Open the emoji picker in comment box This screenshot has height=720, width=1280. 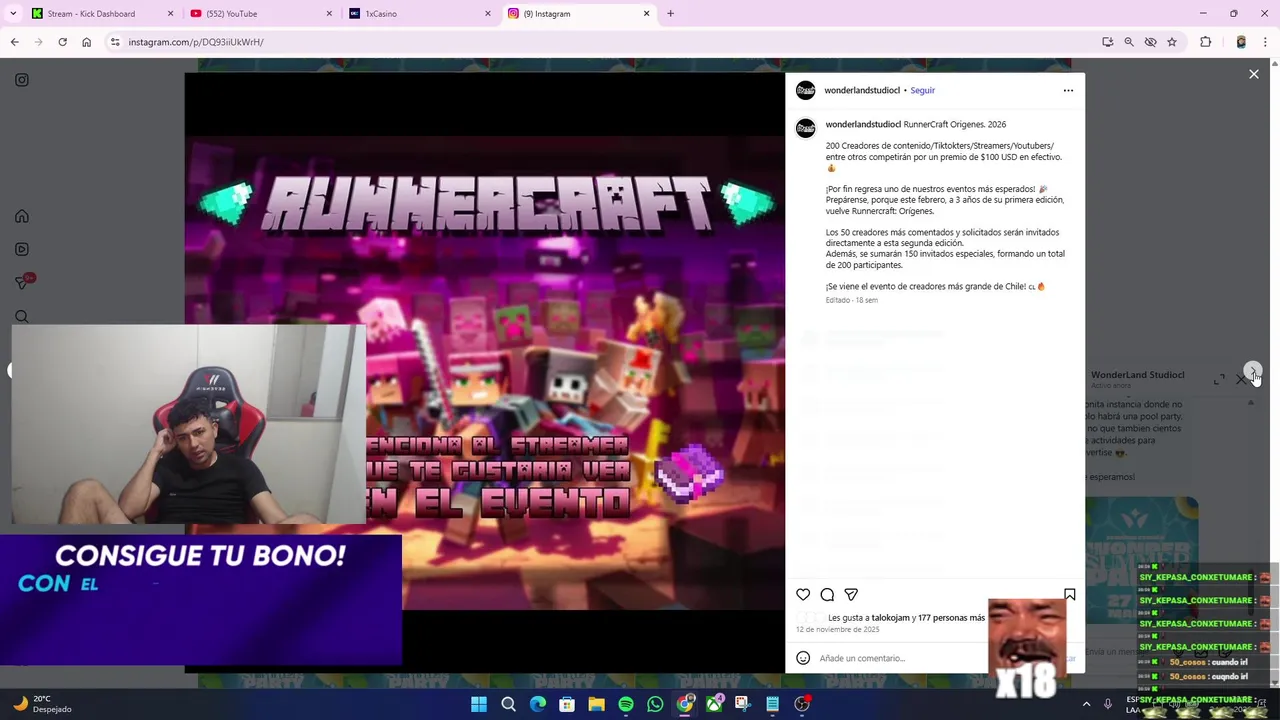click(x=803, y=658)
